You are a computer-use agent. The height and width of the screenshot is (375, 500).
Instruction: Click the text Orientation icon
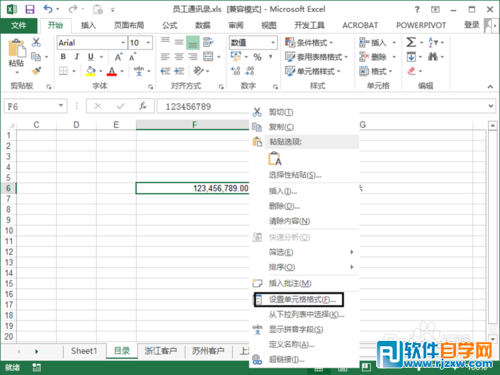click(199, 71)
